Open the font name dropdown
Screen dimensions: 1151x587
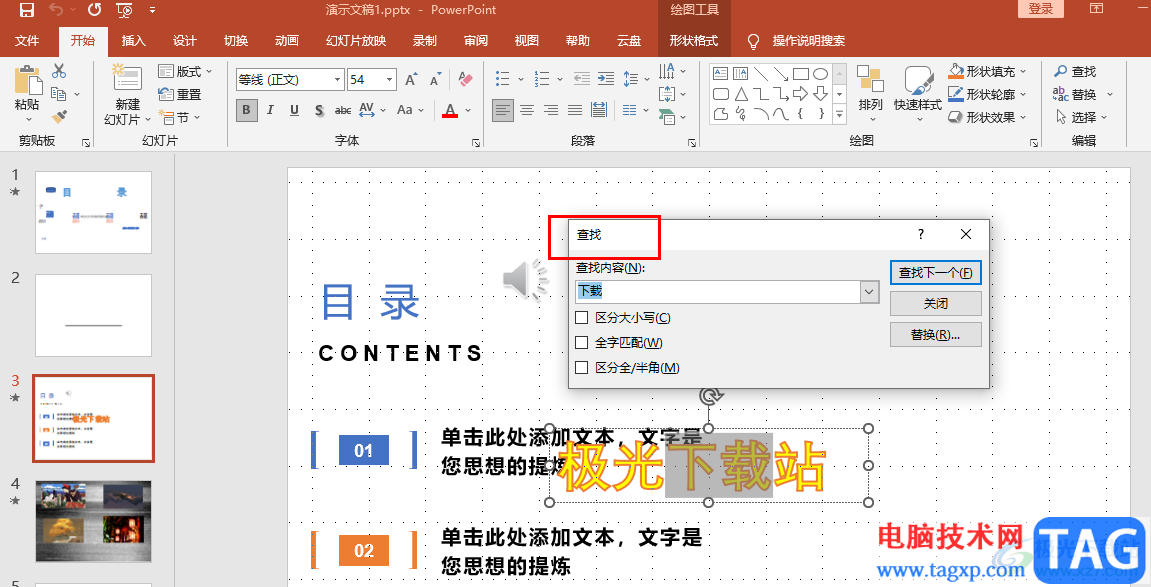[x=338, y=79]
